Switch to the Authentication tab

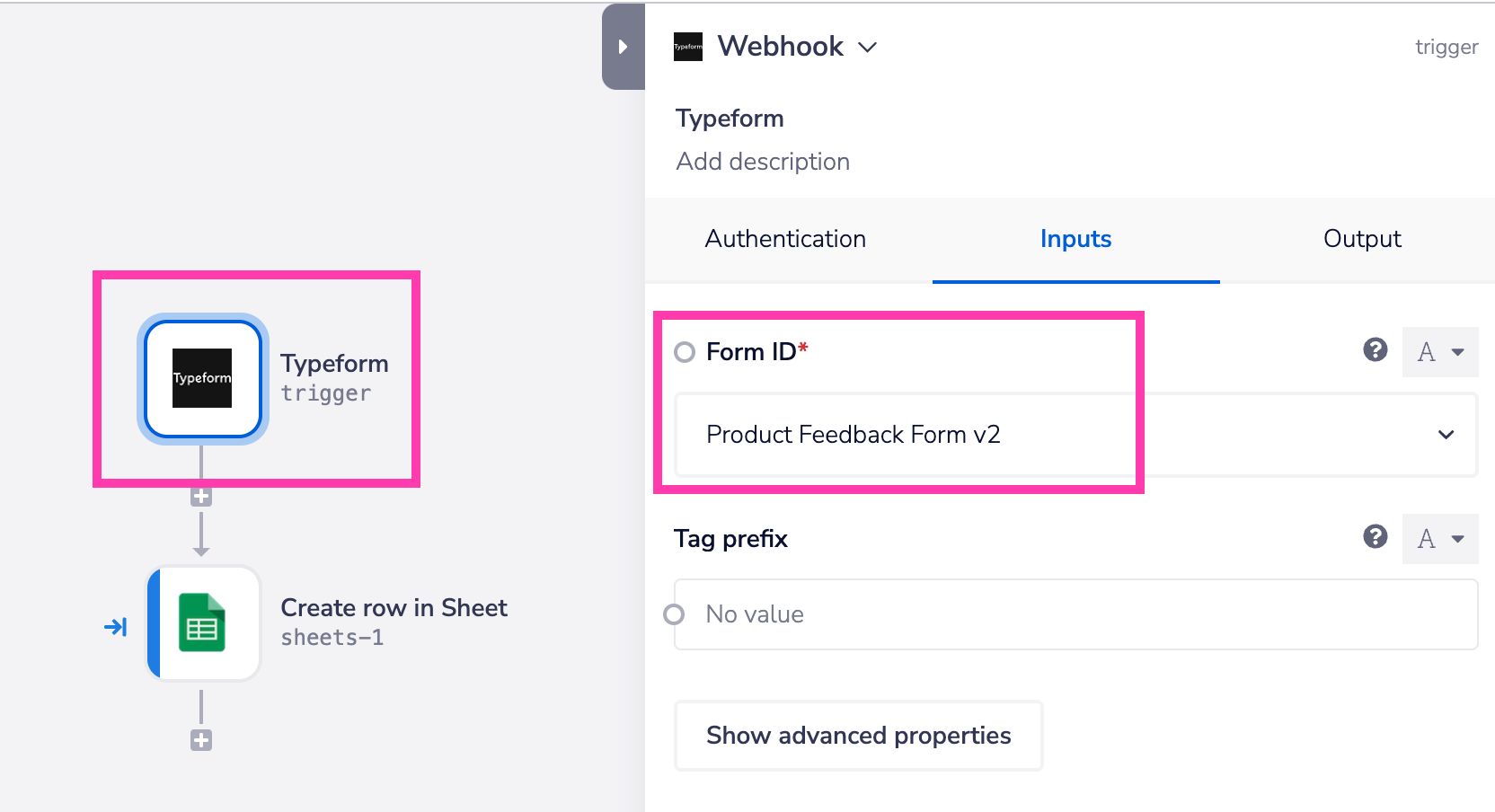784,239
